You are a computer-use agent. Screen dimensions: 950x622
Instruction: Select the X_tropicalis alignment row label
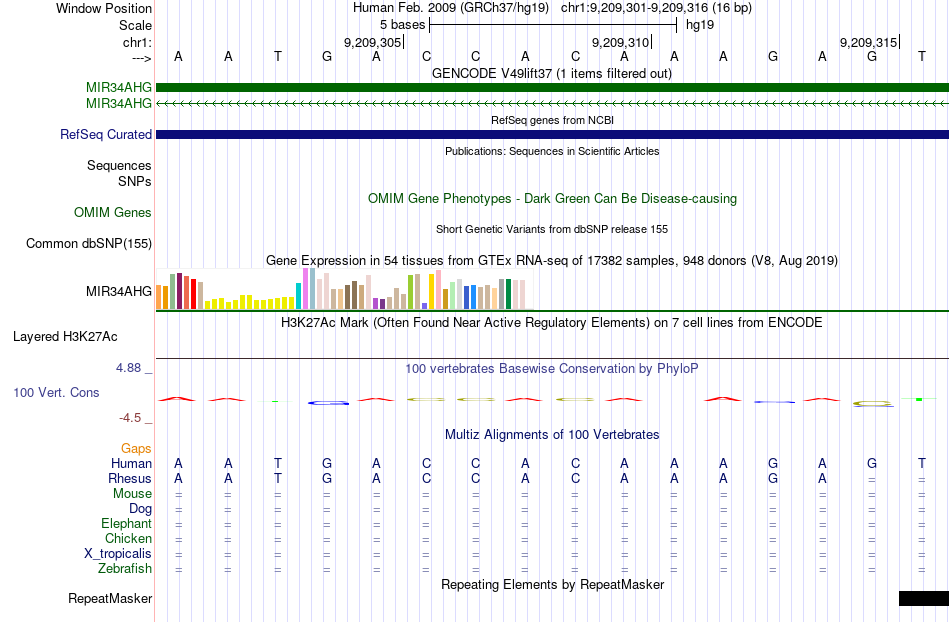pyautogui.click(x=118, y=554)
